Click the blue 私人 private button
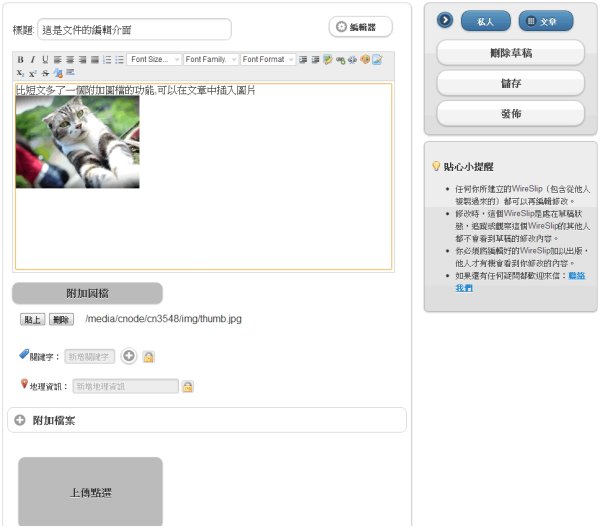The width and height of the screenshot is (600, 531). tap(486, 21)
